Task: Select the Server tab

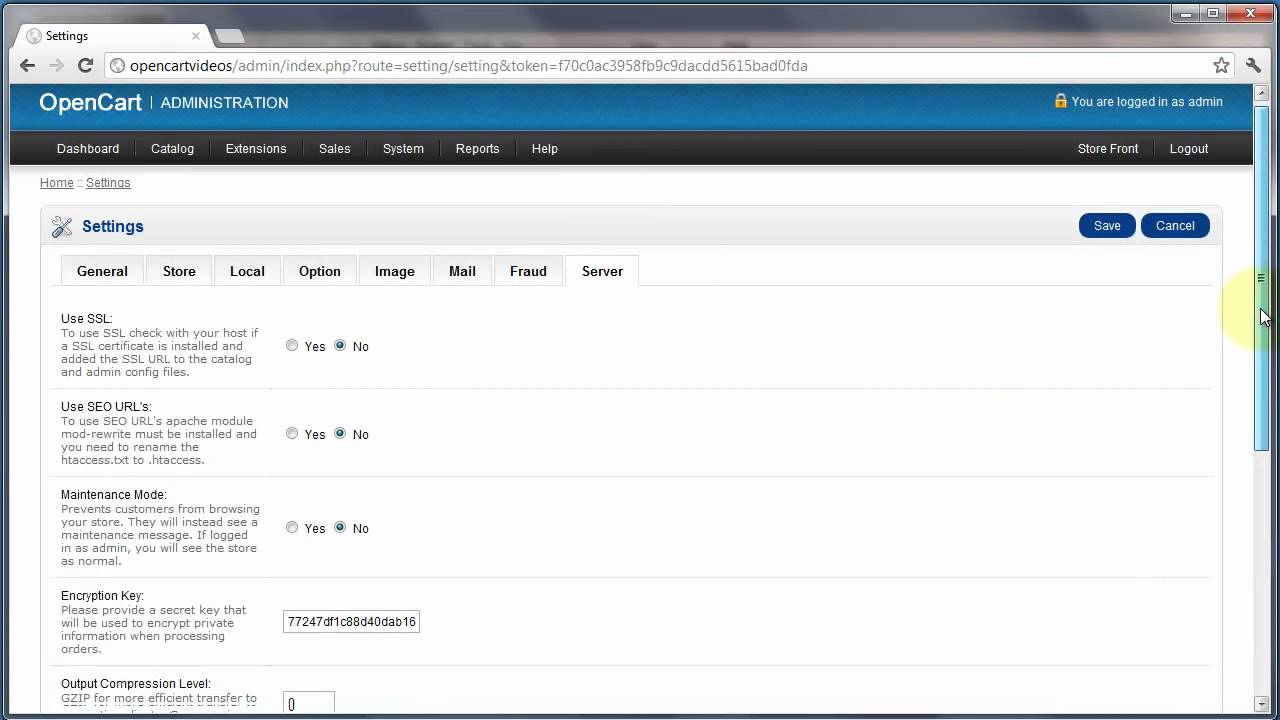Action: pos(602,271)
